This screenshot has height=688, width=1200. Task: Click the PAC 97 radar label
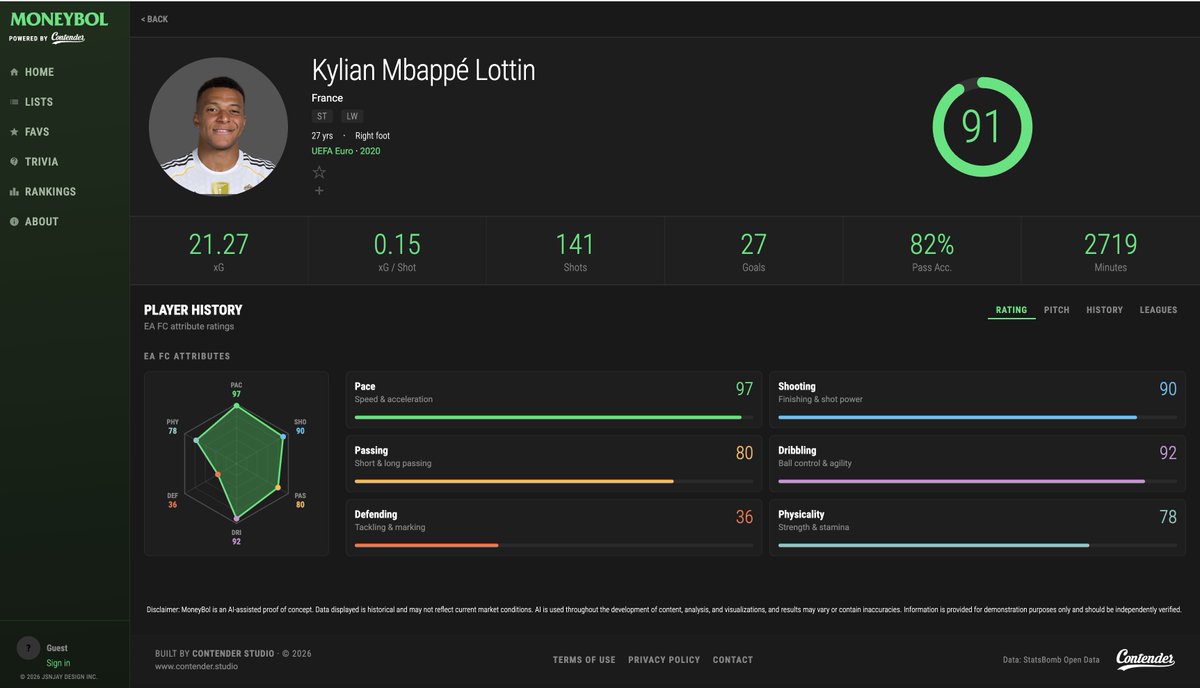[x=236, y=390]
